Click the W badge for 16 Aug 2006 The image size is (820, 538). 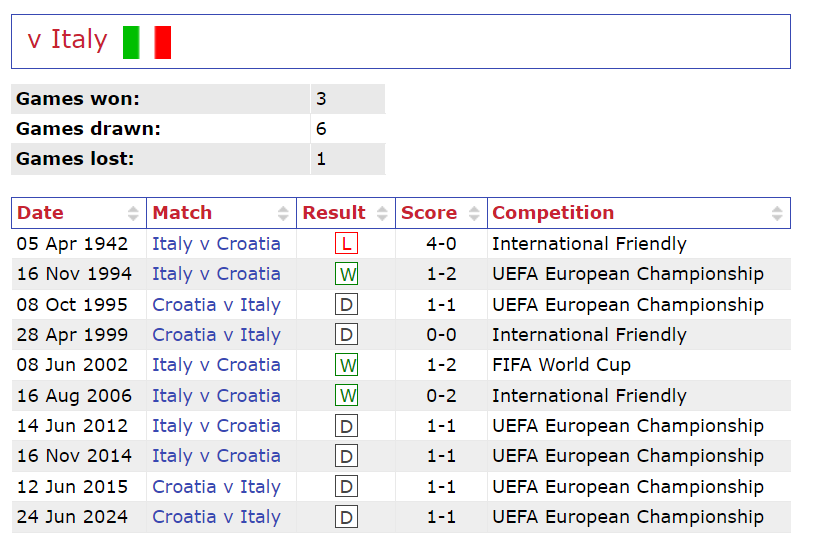(346, 396)
